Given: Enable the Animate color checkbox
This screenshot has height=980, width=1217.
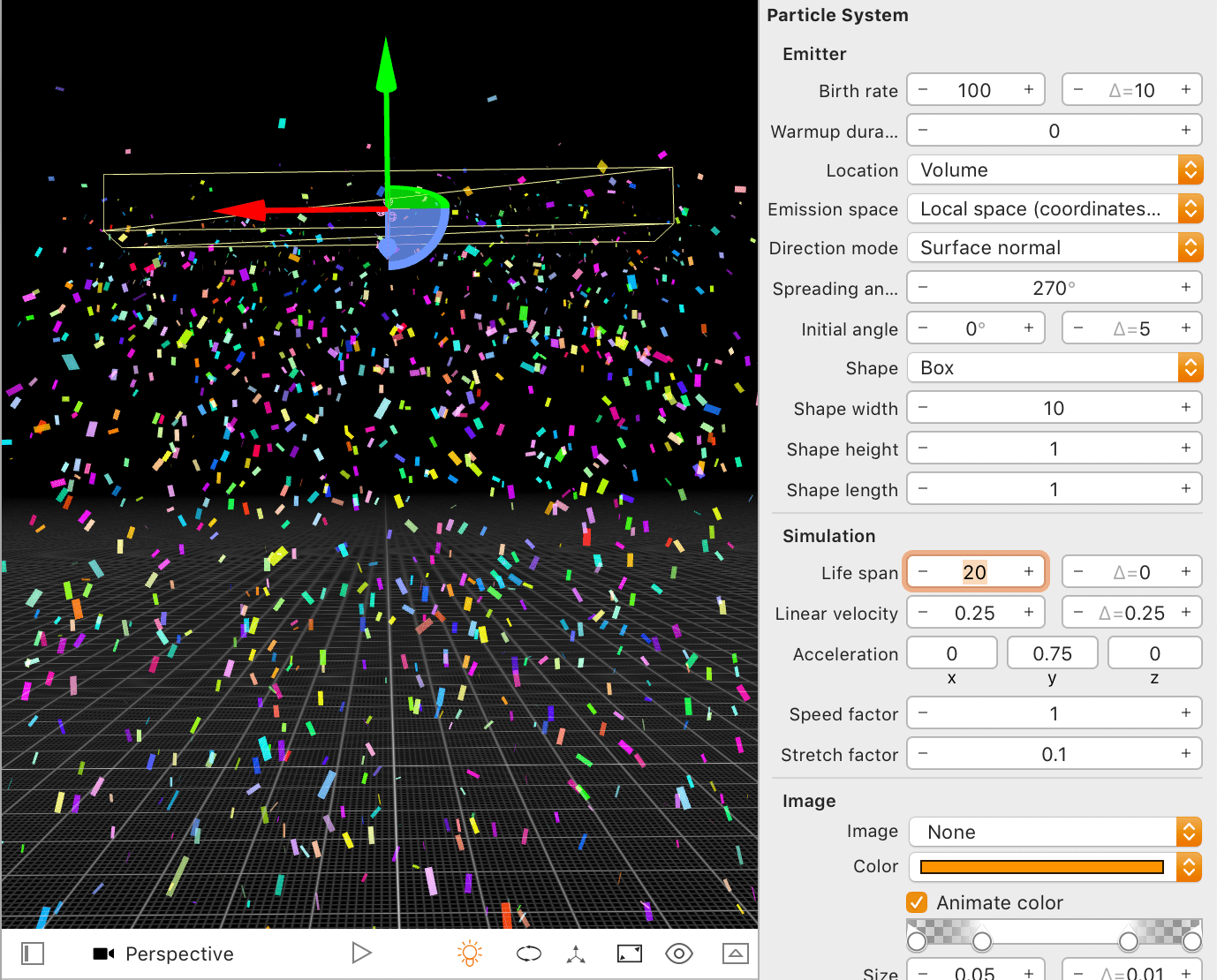Looking at the screenshot, I should (x=916, y=902).
